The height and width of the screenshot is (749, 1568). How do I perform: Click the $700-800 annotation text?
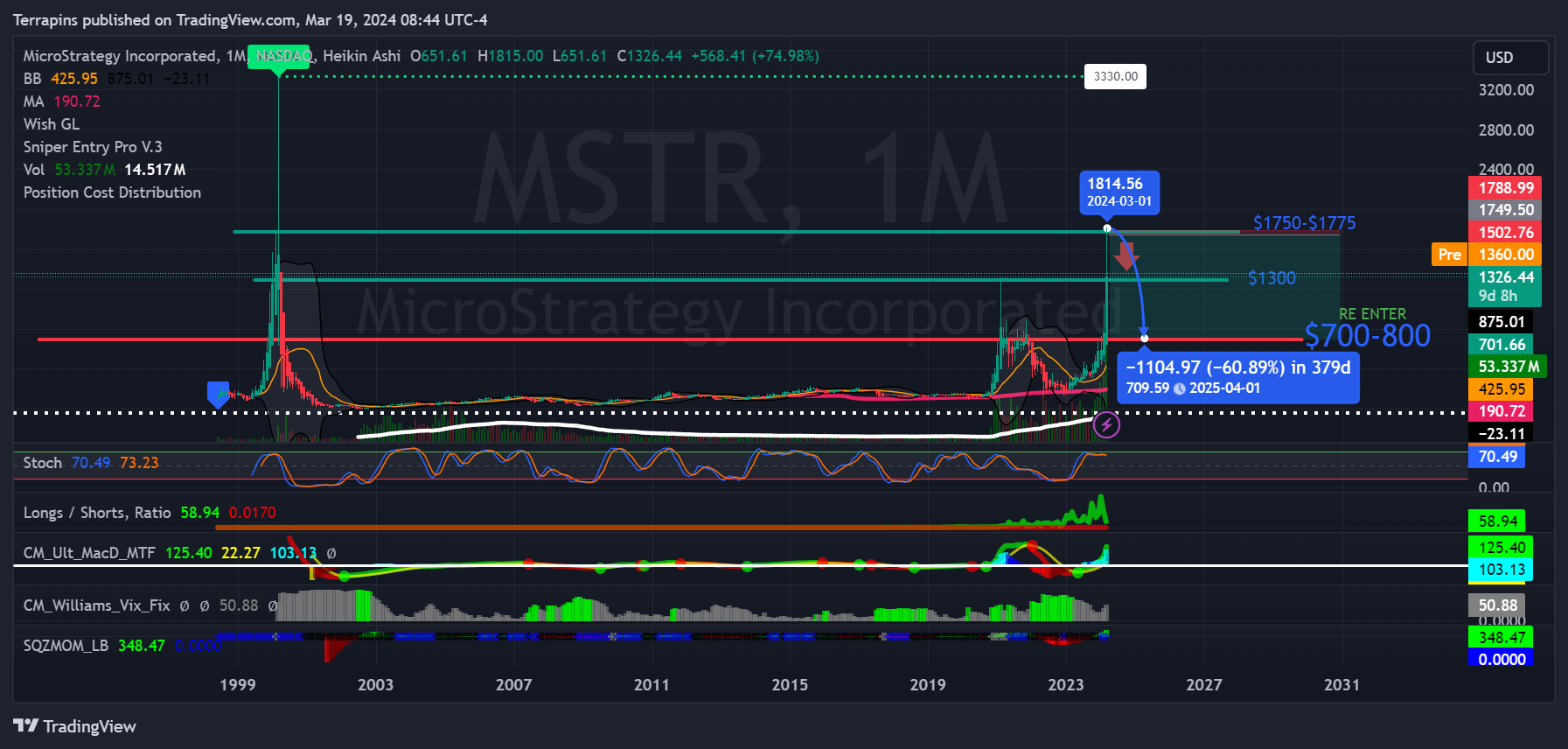1368,335
